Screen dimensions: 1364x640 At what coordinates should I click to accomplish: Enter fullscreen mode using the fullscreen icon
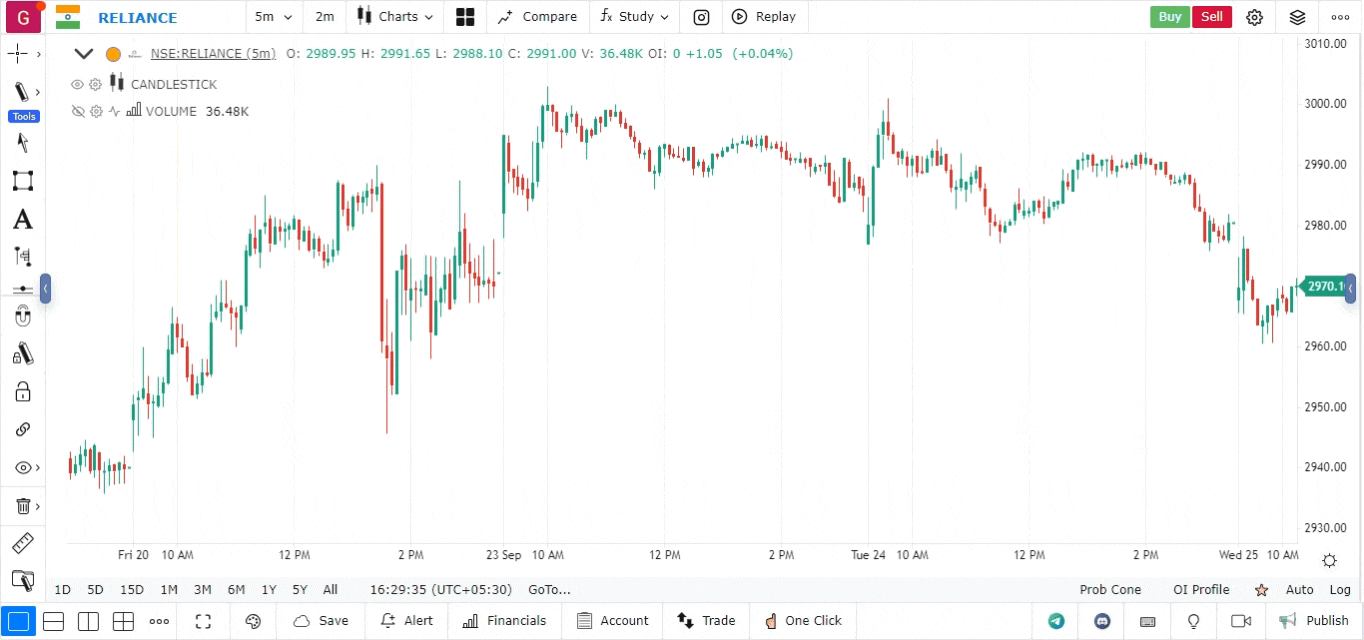point(203,621)
